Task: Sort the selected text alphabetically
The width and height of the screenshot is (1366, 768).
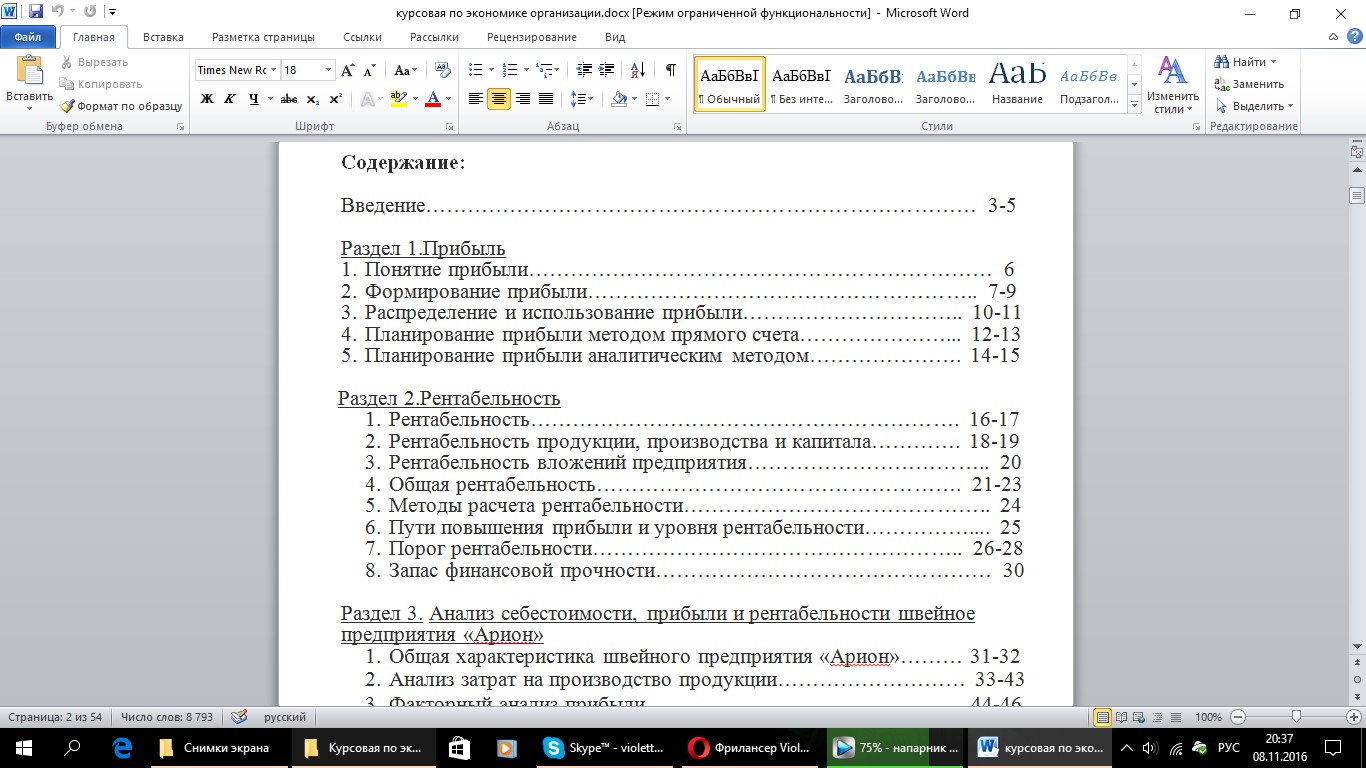Action: pos(638,70)
